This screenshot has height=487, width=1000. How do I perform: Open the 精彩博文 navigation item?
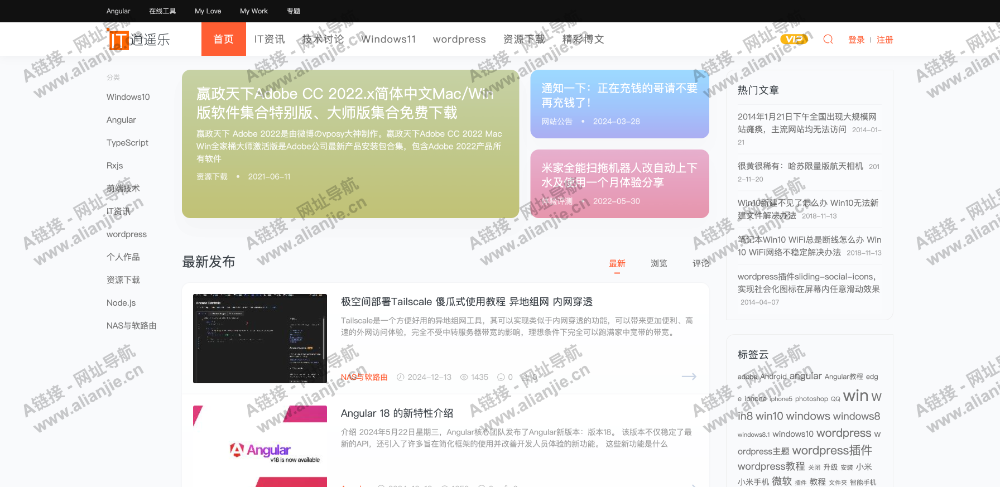[583, 39]
